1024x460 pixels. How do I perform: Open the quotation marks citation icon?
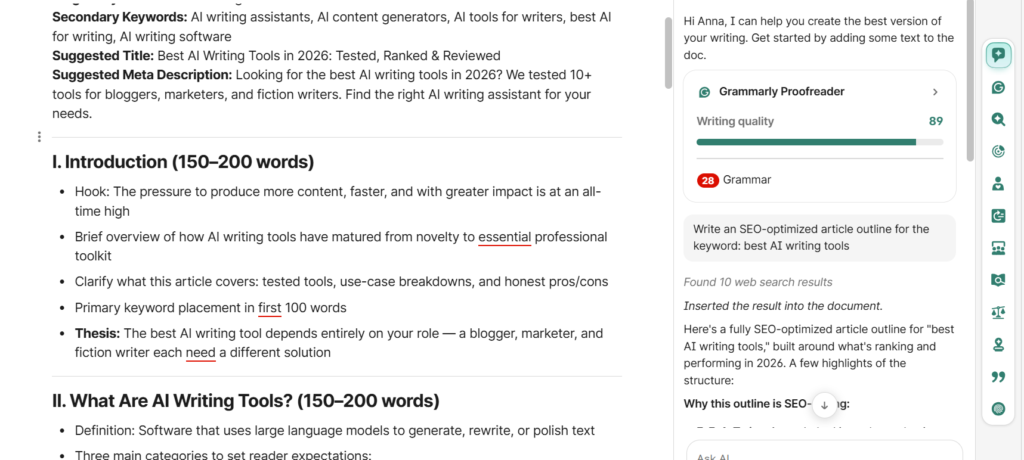tap(997, 376)
